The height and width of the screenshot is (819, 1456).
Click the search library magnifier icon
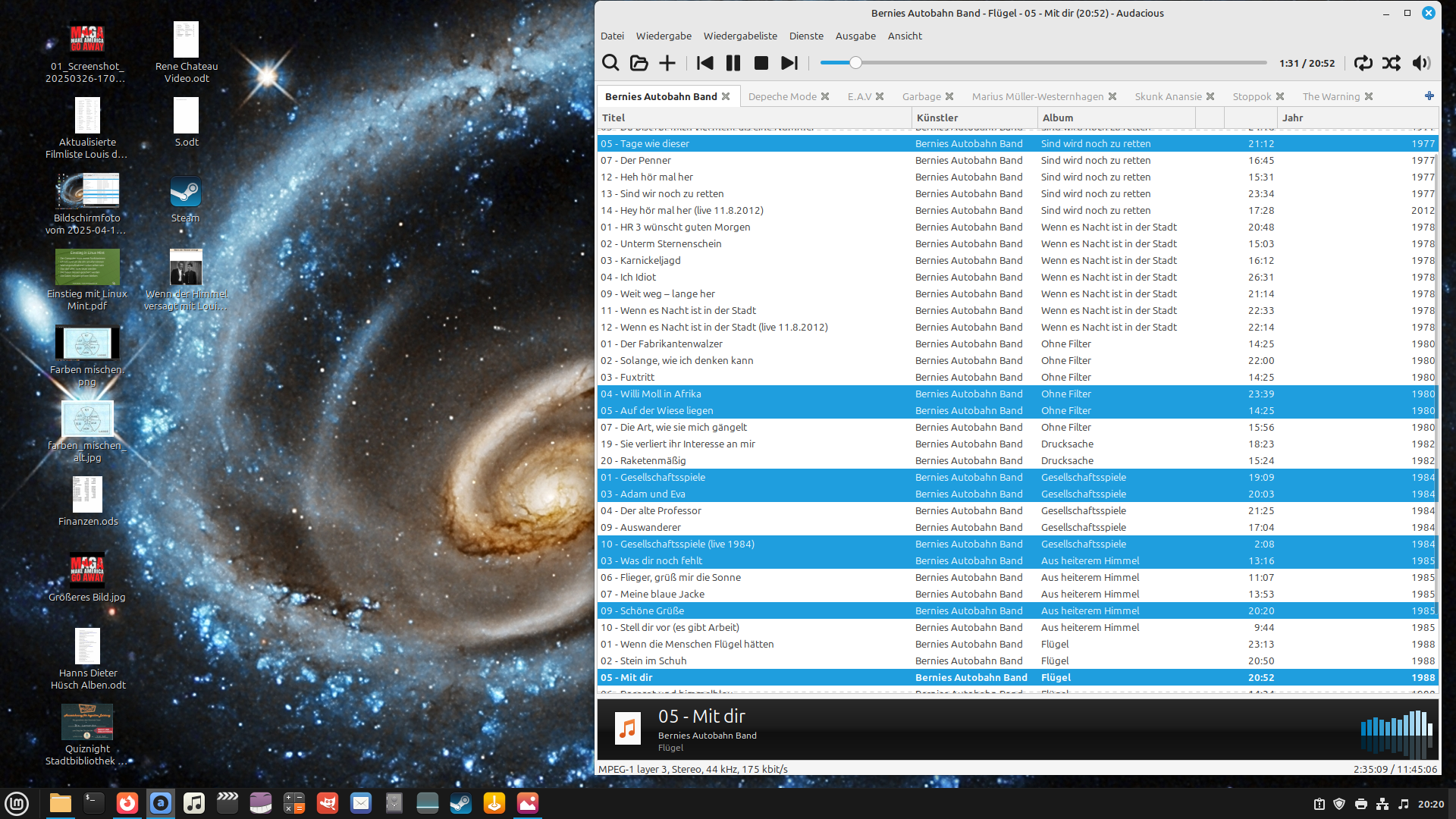coord(610,63)
